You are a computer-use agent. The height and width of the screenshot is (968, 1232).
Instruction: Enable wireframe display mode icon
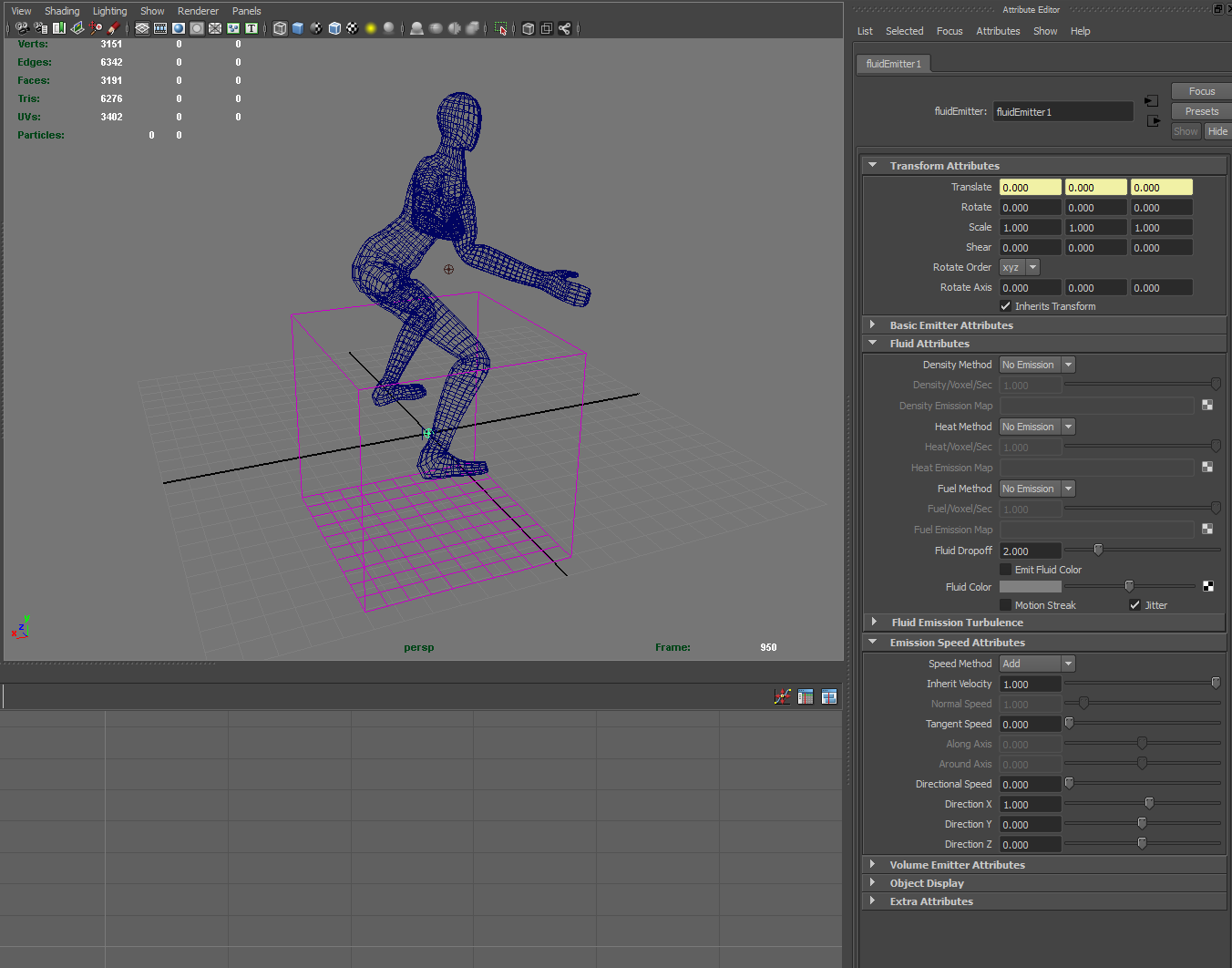(280, 28)
